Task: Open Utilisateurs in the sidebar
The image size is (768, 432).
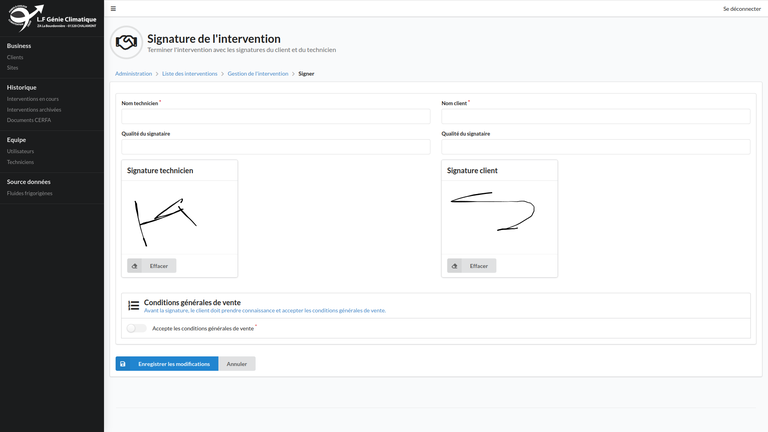Action: (x=21, y=151)
